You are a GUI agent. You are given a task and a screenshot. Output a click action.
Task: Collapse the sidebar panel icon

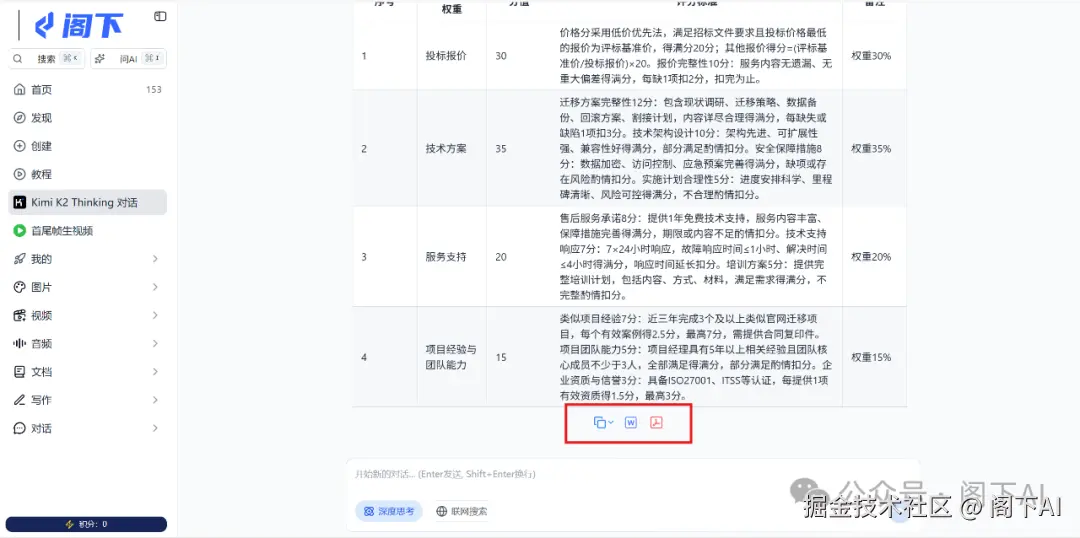coord(160,16)
